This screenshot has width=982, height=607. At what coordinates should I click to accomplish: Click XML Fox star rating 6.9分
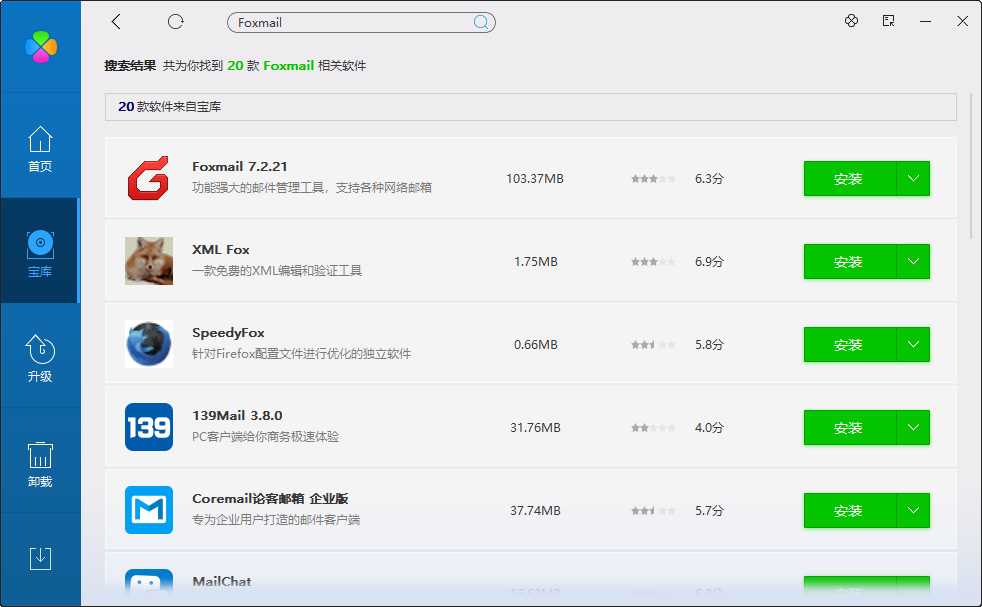coord(653,262)
